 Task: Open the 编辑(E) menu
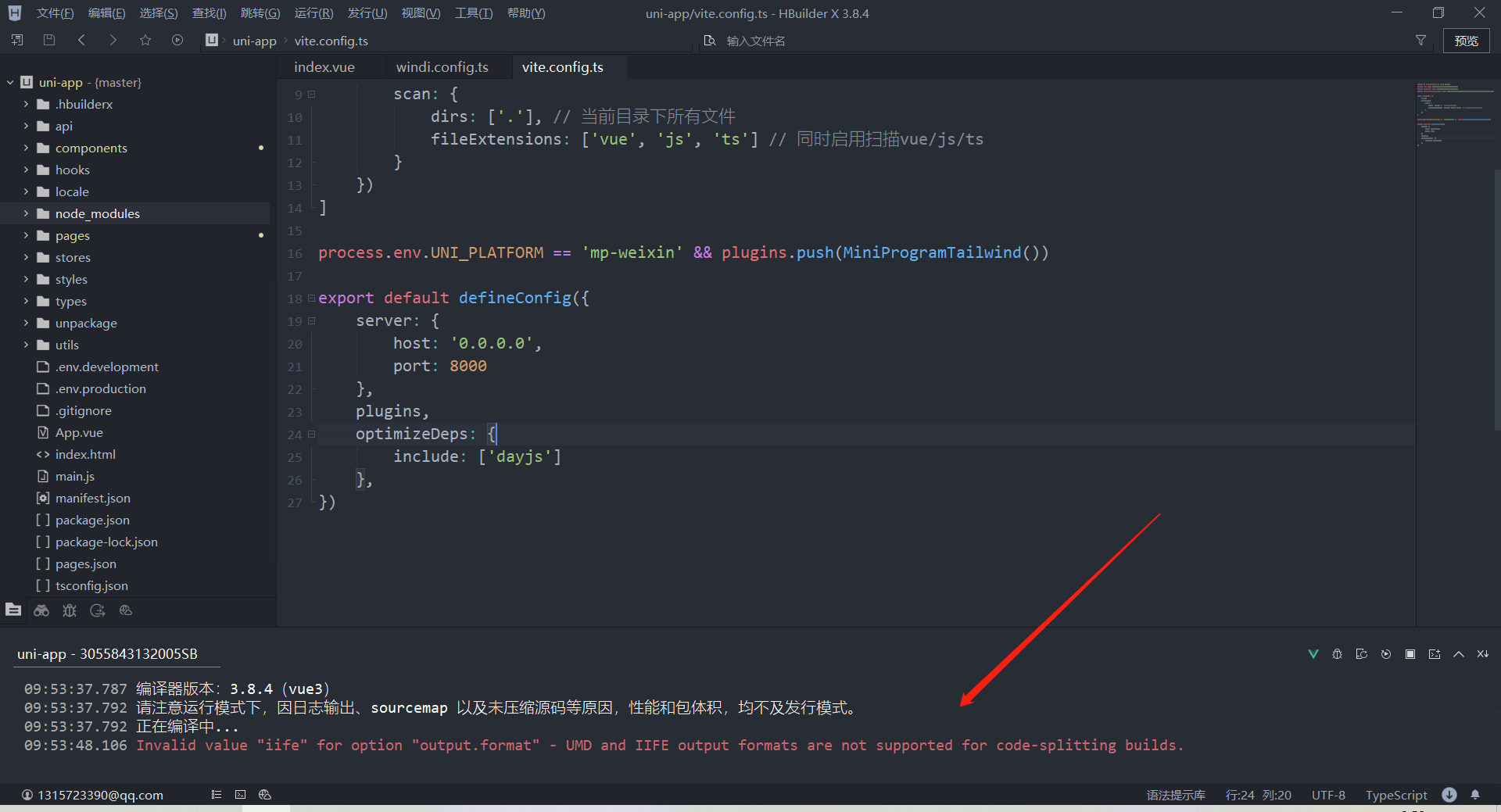pos(107,13)
